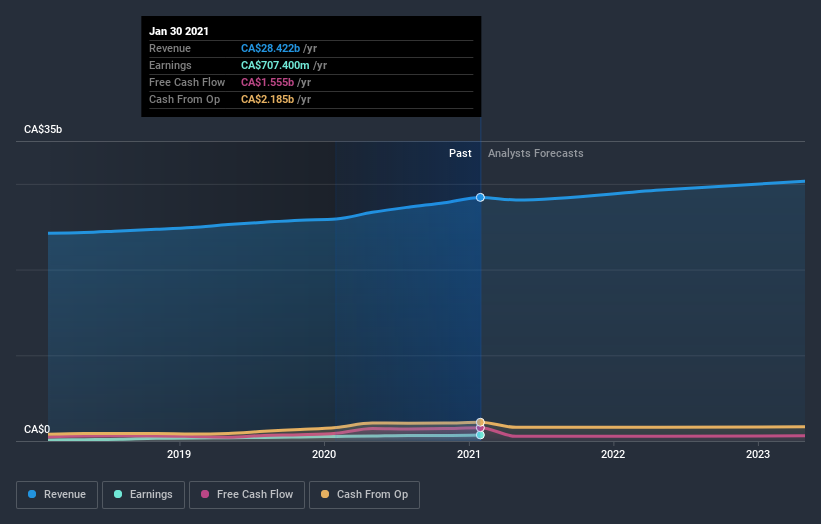Click the Cash From Op label in tooltip

(184, 99)
